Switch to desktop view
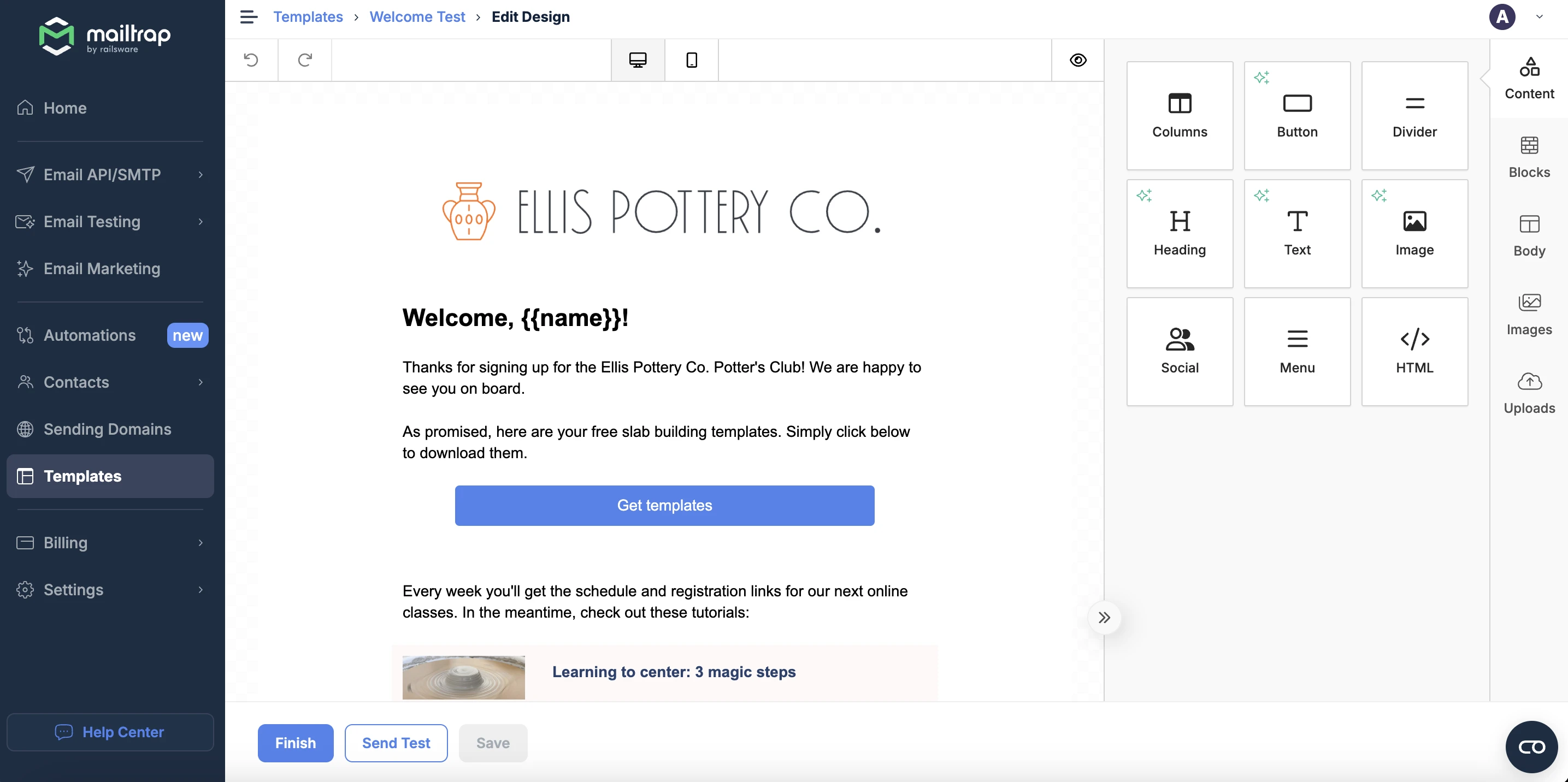 [x=637, y=60]
